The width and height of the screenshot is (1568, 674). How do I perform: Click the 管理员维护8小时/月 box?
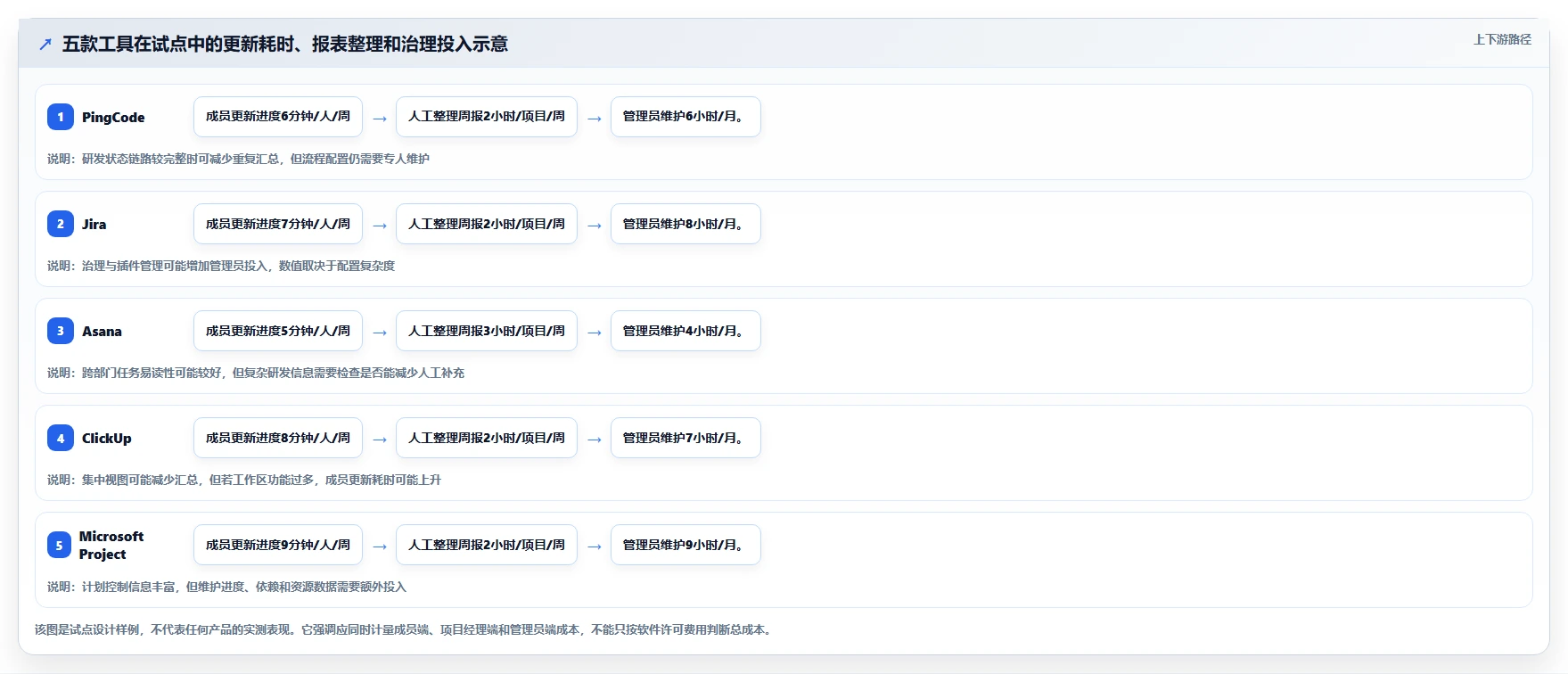[685, 224]
